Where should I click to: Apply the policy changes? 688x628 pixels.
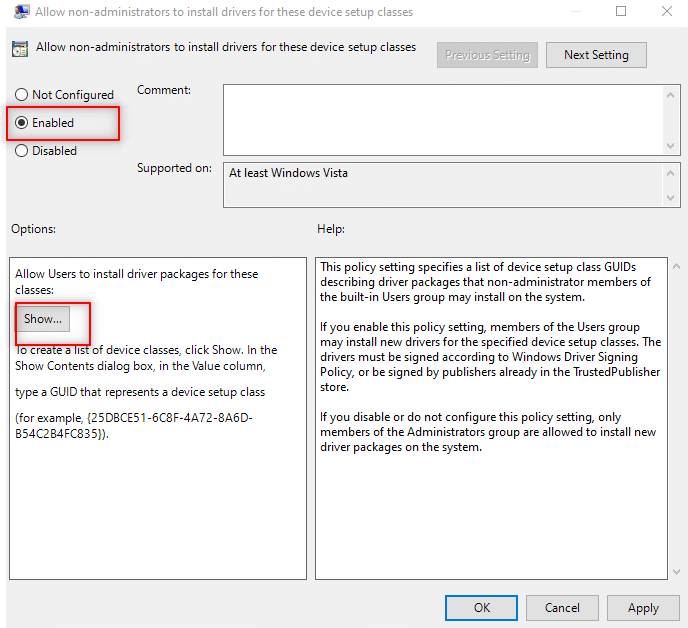[643, 607]
